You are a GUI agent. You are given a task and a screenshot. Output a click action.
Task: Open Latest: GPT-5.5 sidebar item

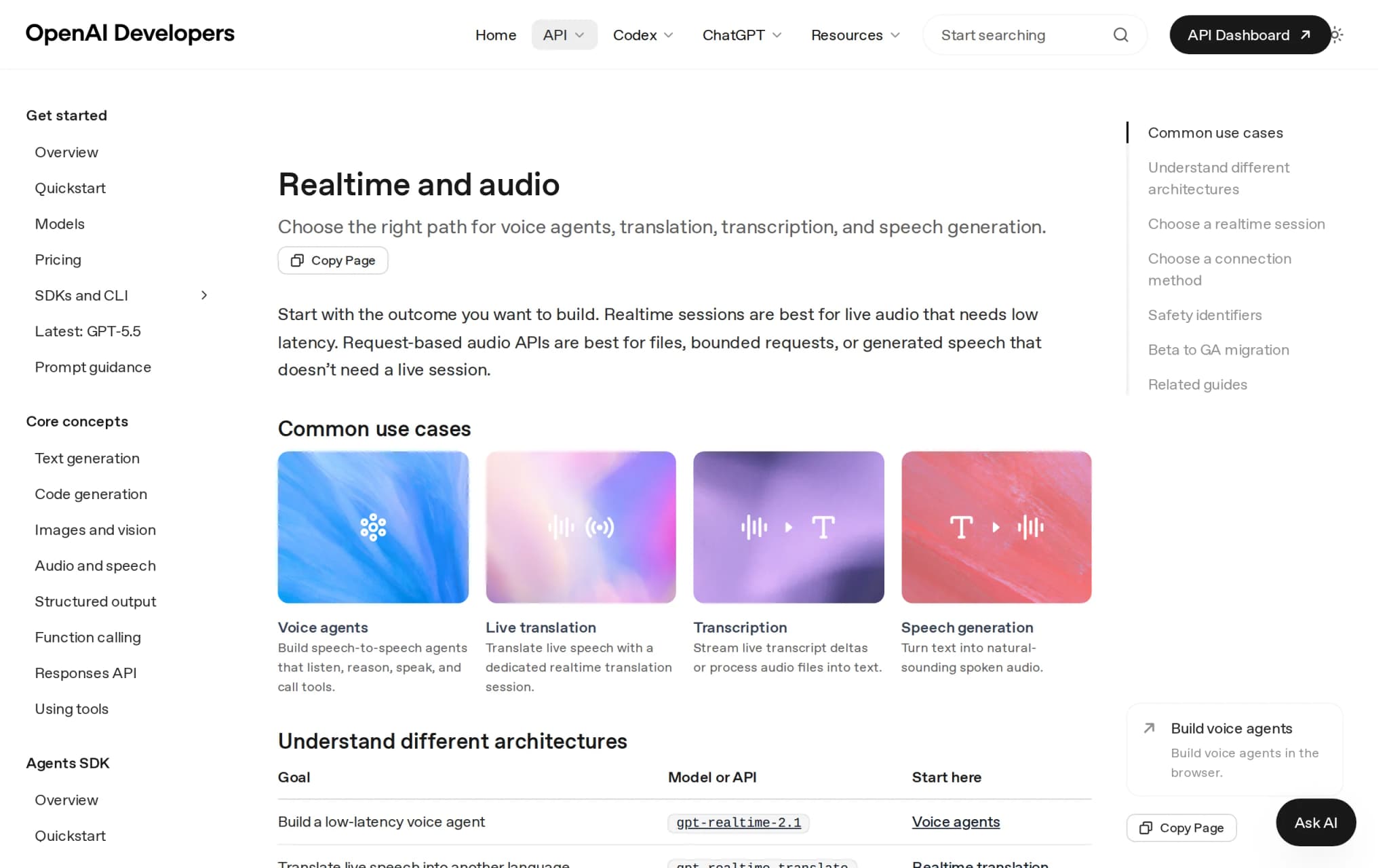tap(87, 331)
